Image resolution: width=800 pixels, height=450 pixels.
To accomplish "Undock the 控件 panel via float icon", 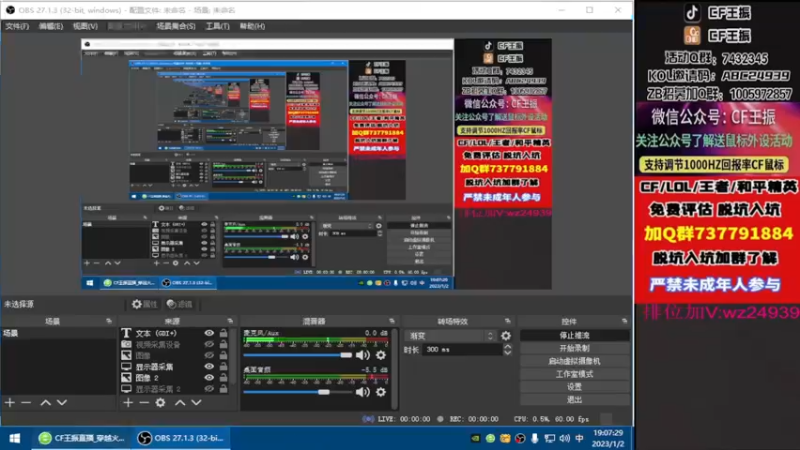I will (624, 321).
